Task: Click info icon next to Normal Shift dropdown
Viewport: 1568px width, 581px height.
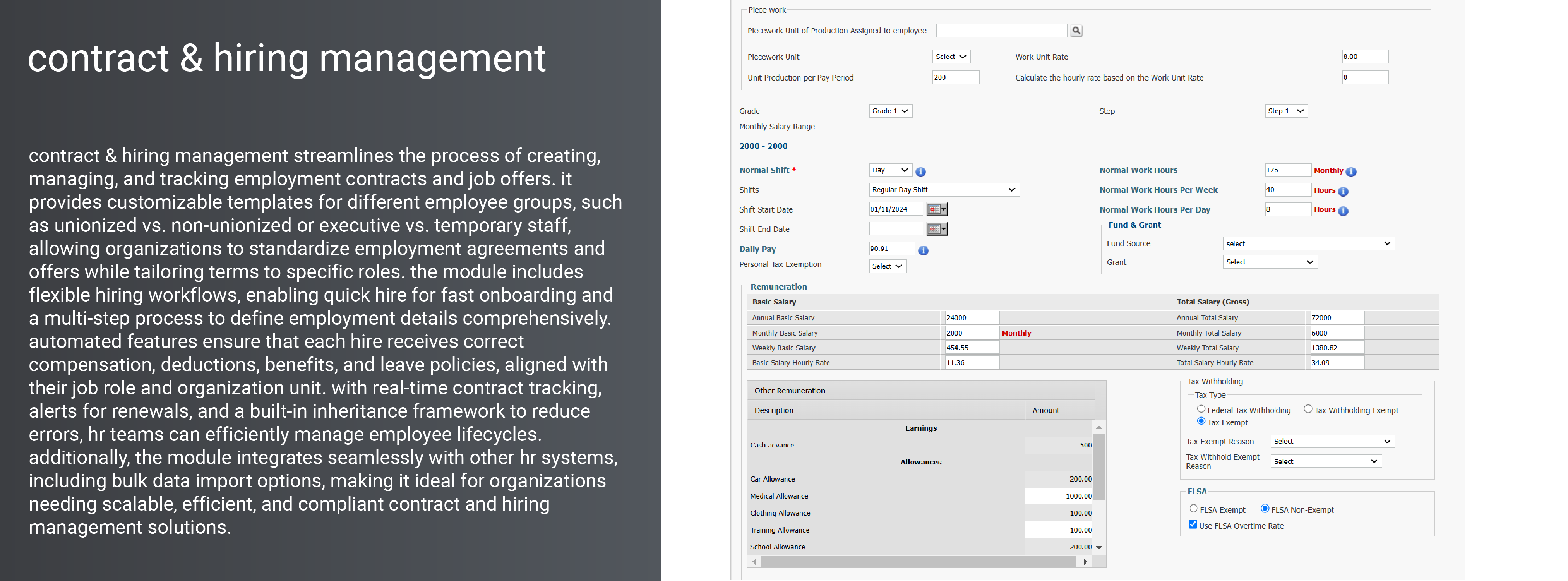Action: tap(920, 172)
